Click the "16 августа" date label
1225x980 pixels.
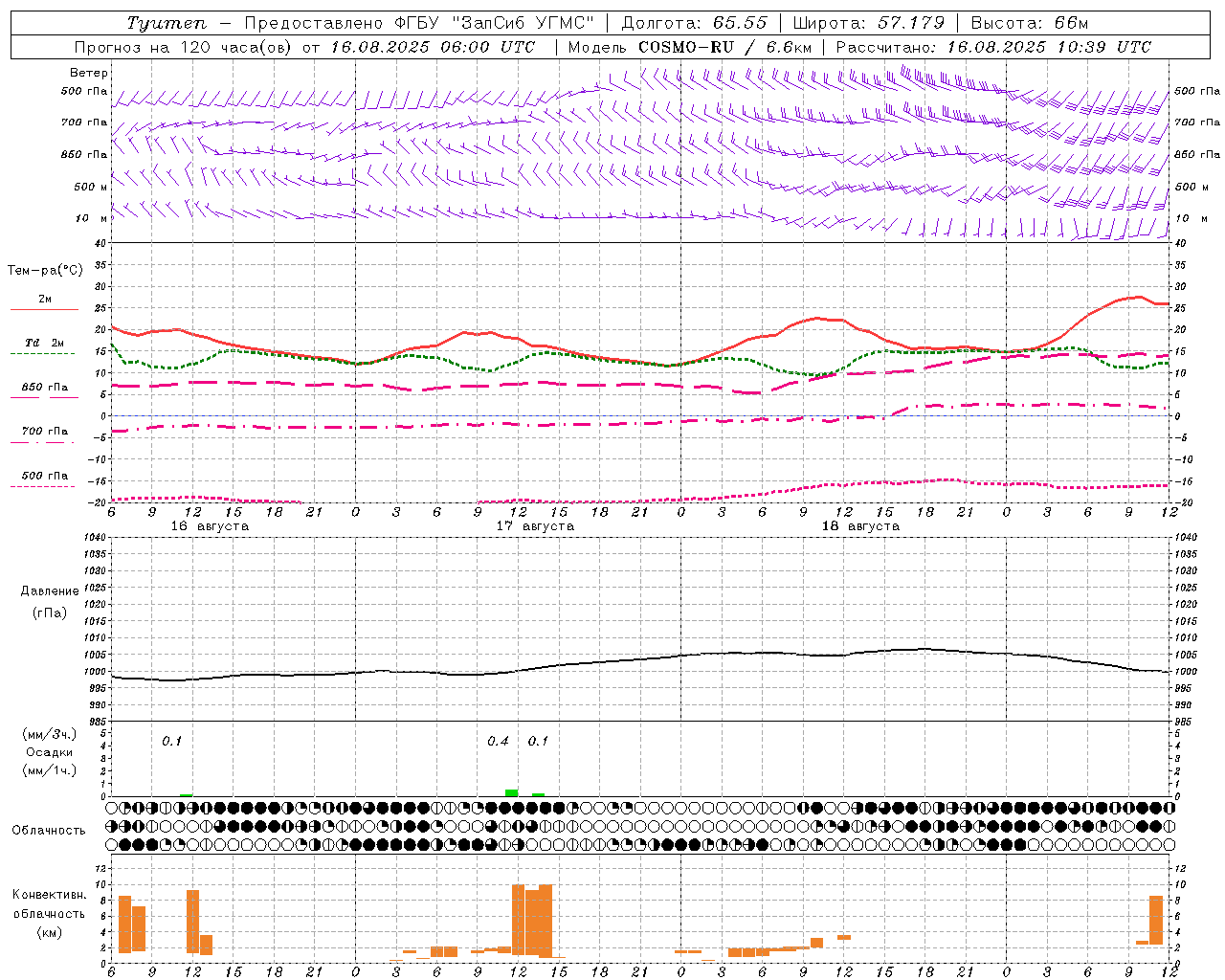click(210, 526)
